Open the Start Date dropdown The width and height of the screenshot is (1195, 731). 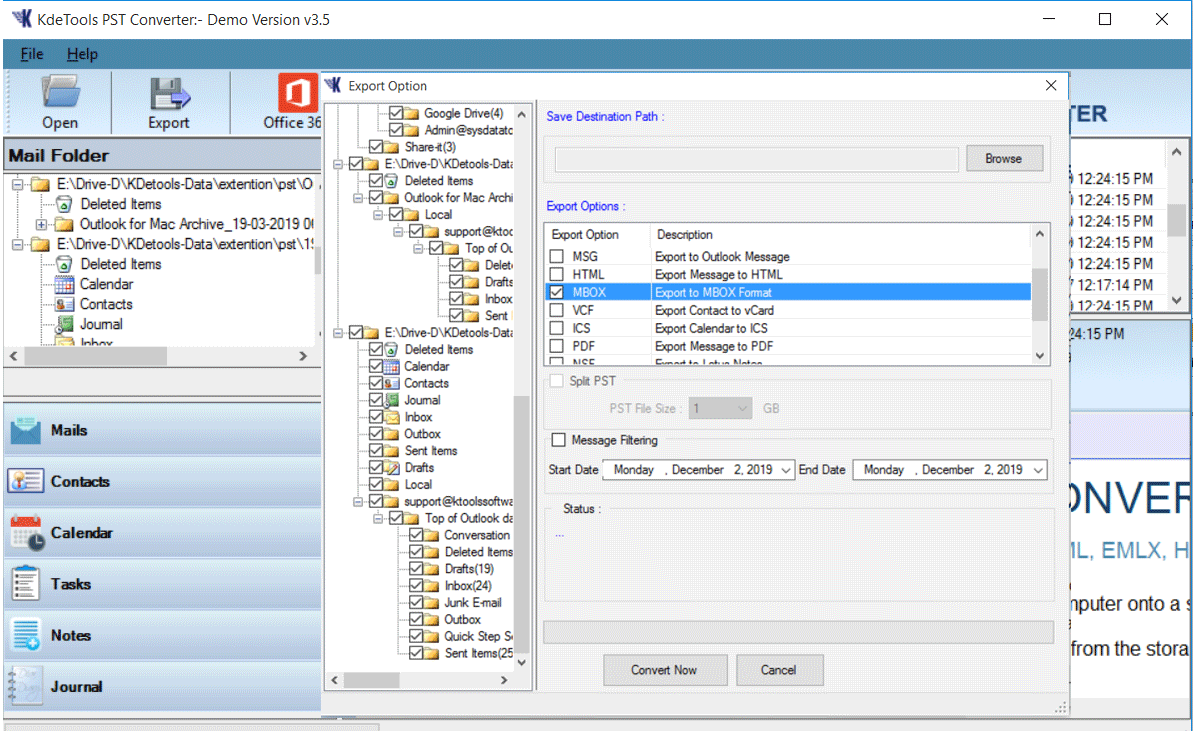point(786,469)
